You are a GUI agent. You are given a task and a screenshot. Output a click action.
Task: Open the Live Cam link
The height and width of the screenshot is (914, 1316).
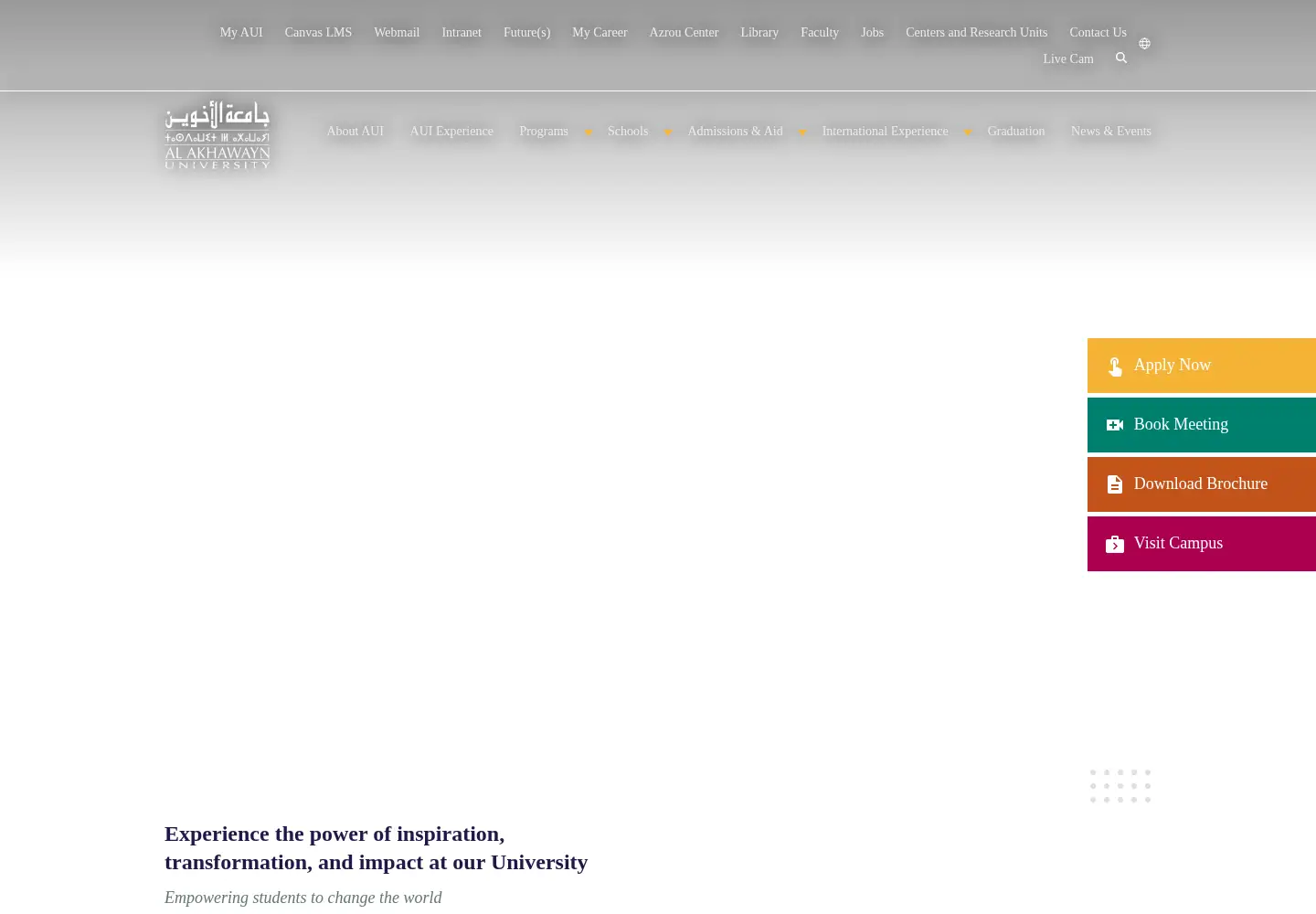(1068, 59)
